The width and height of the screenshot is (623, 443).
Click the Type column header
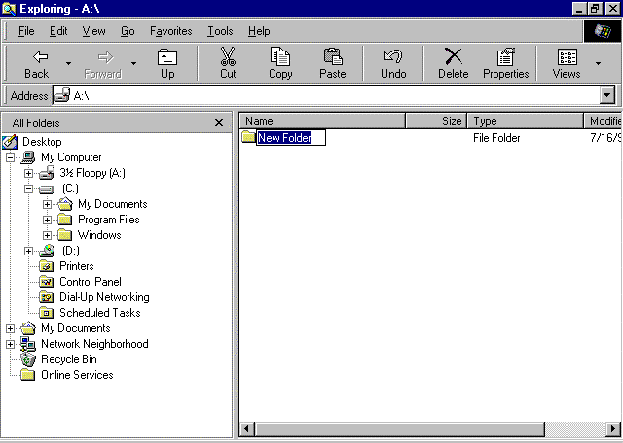[x=525, y=121]
